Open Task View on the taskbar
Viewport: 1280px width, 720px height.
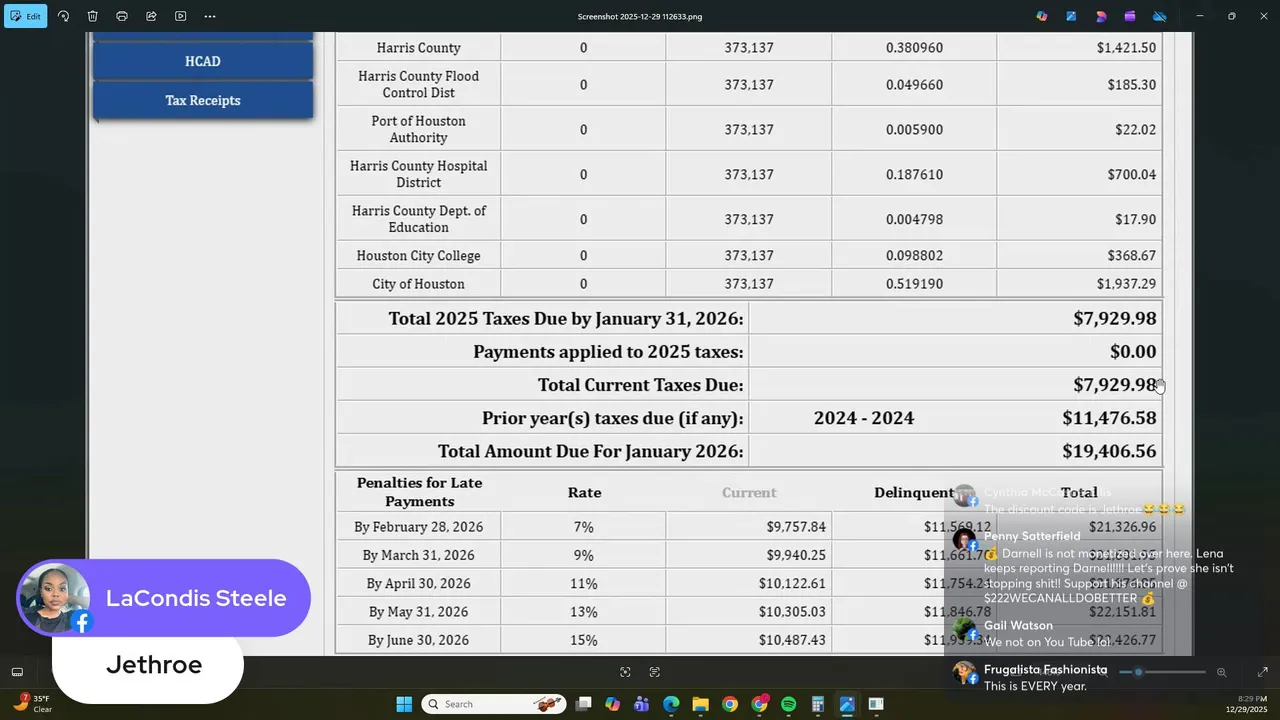point(583,704)
